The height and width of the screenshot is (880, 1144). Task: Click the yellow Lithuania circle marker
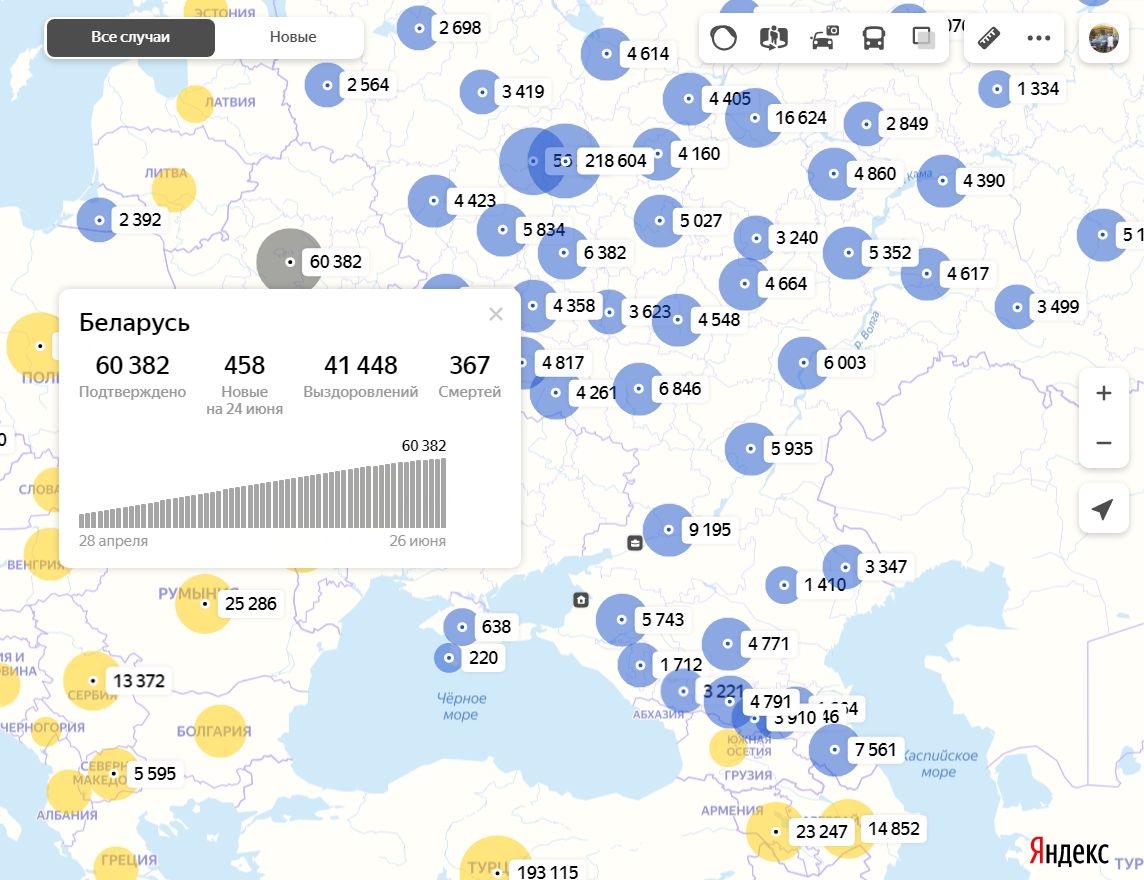click(174, 190)
